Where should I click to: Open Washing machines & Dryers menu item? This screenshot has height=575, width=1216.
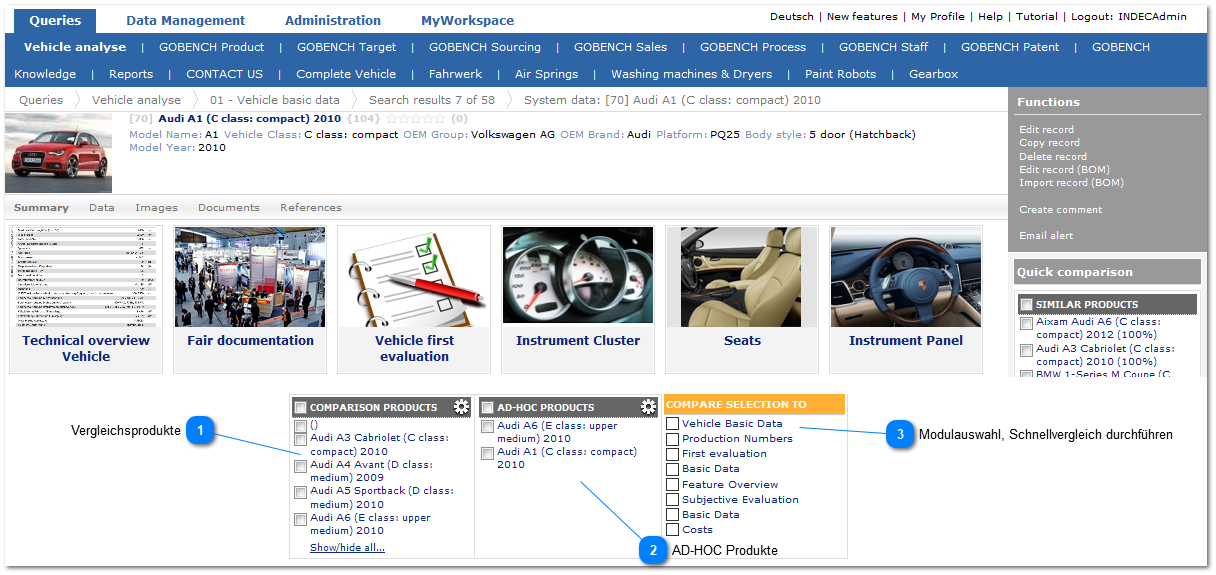692,74
